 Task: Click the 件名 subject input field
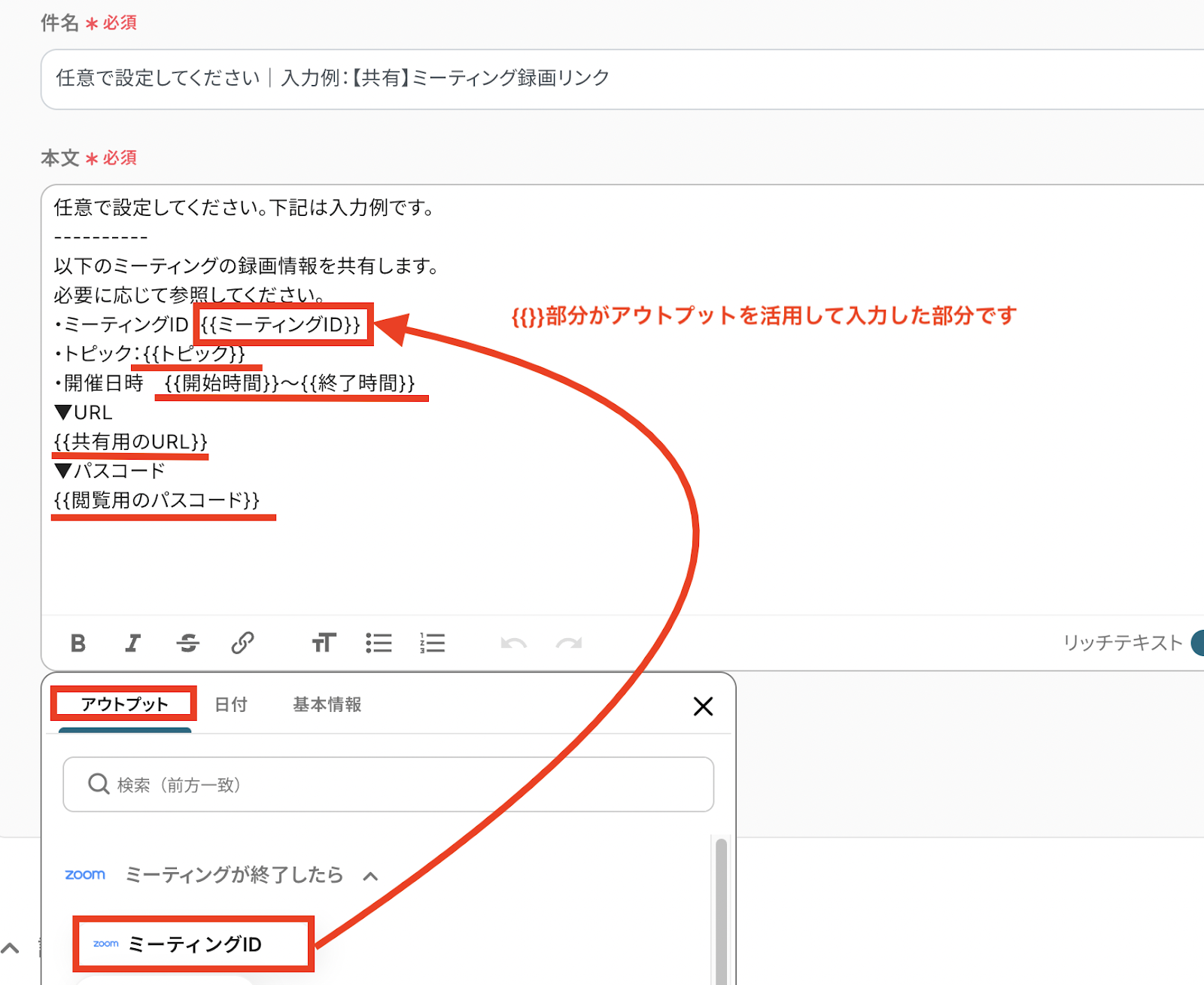pyautogui.click(x=602, y=78)
